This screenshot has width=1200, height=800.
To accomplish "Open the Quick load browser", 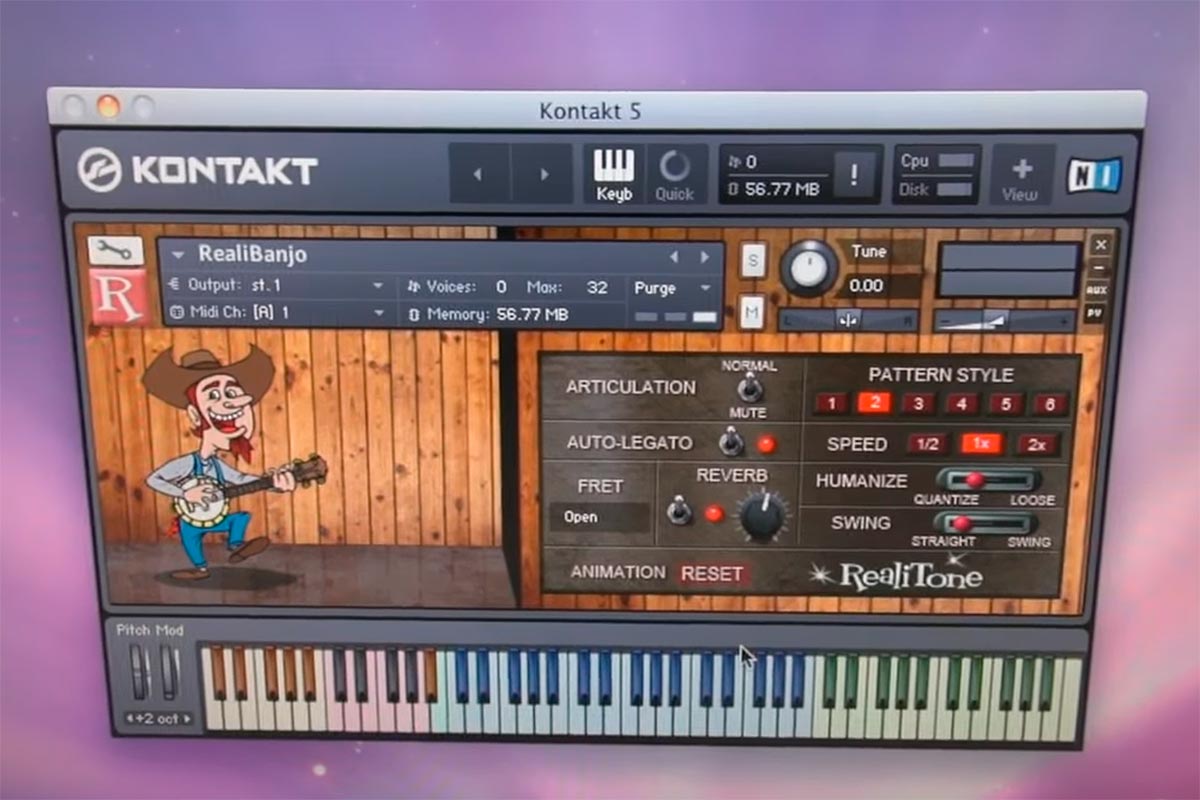I will click(675, 174).
